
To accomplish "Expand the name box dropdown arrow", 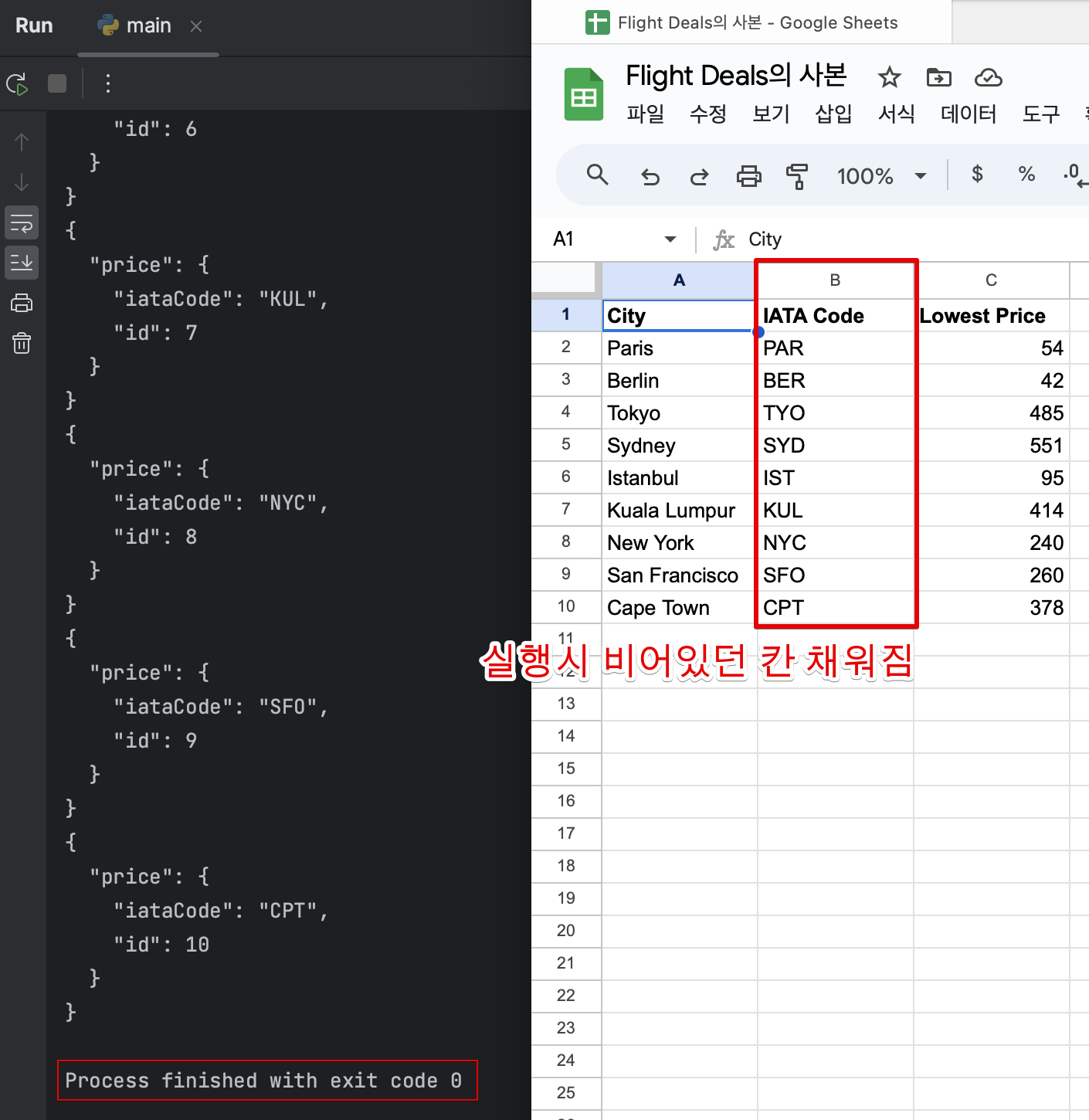I will pyautogui.click(x=670, y=239).
